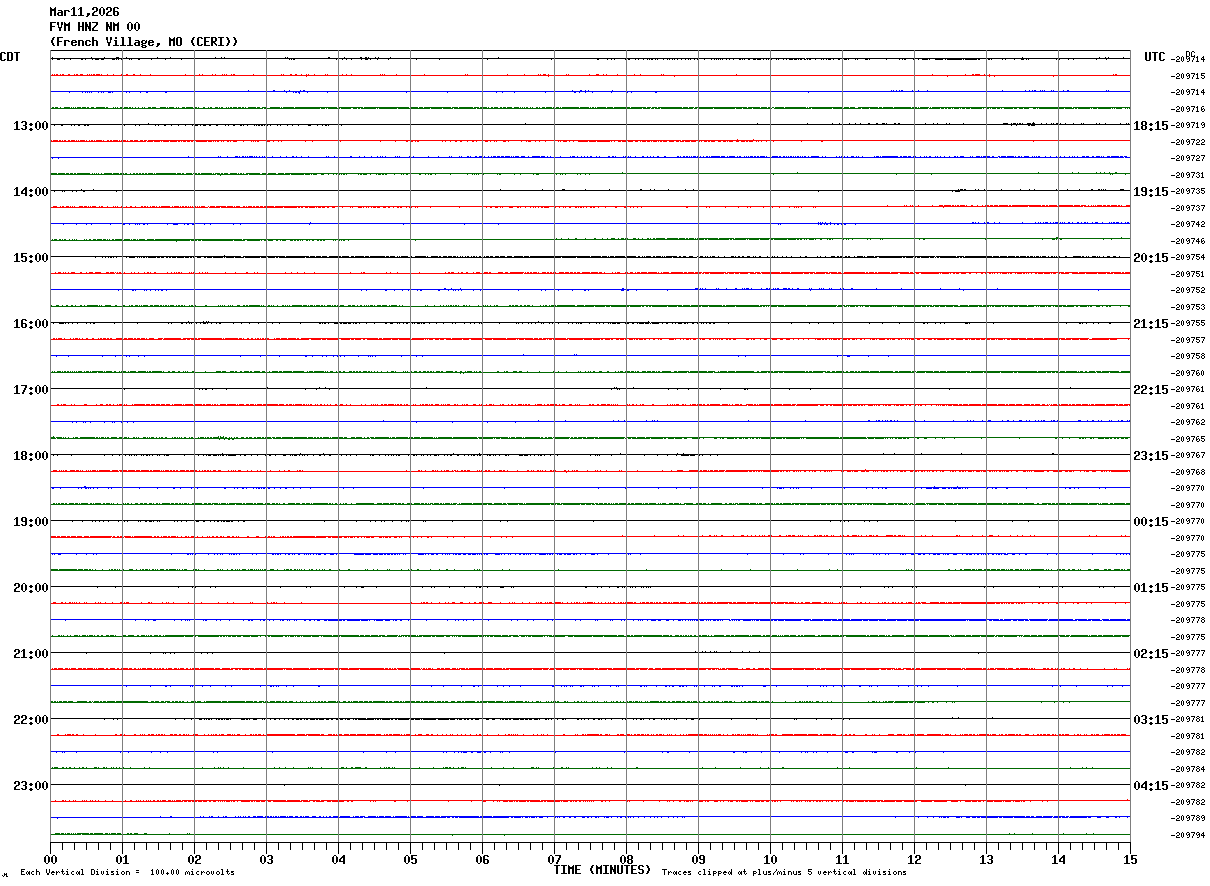Select the 20:00 CDT hour label
Screen dimensions: 1210x886
pos(30,588)
